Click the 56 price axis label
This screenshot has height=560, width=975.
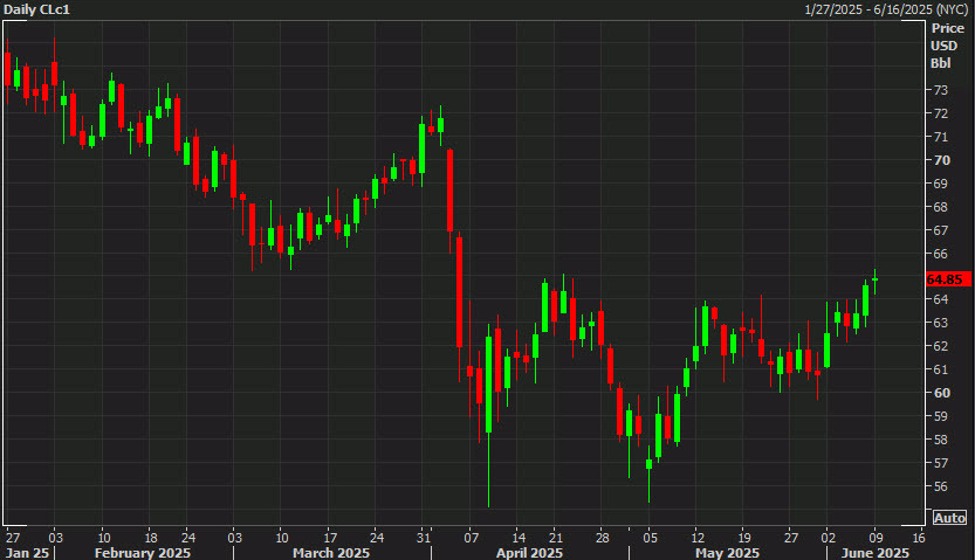[940, 486]
